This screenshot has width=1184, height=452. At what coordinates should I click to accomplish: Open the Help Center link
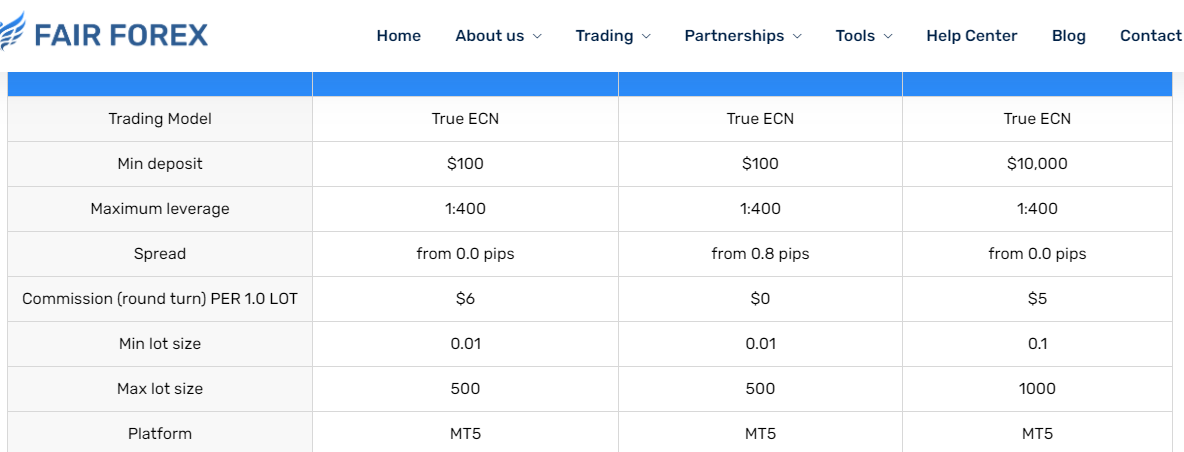[972, 35]
